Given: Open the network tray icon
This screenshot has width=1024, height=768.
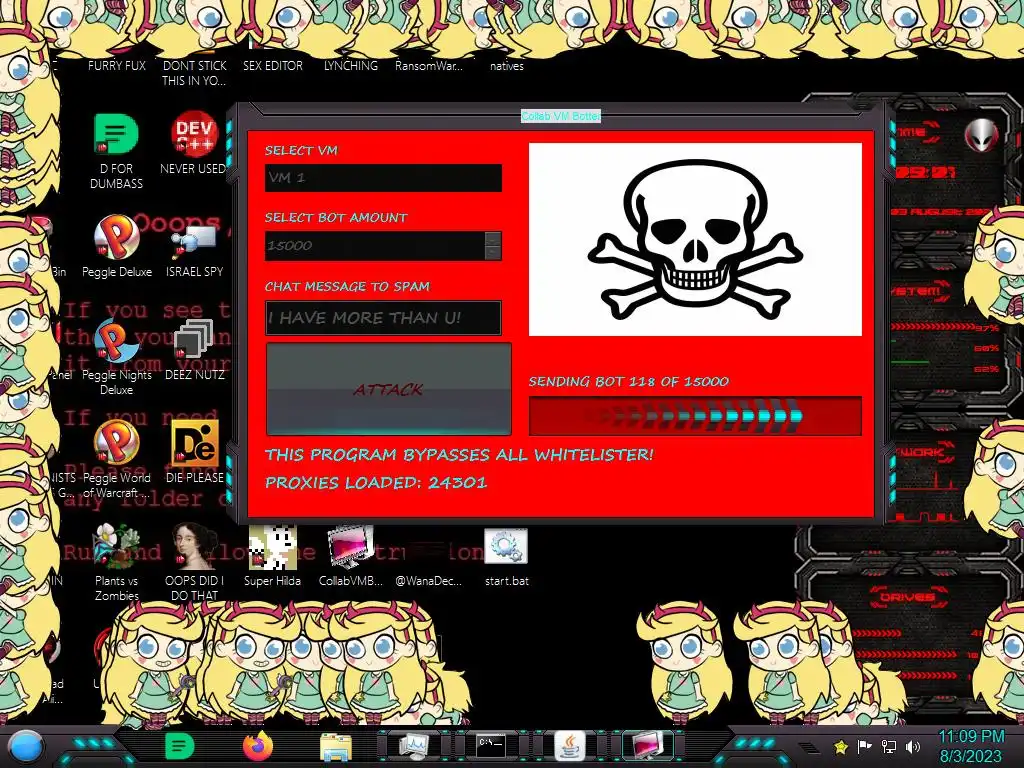Looking at the screenshot, I should (x=889, y=746).
